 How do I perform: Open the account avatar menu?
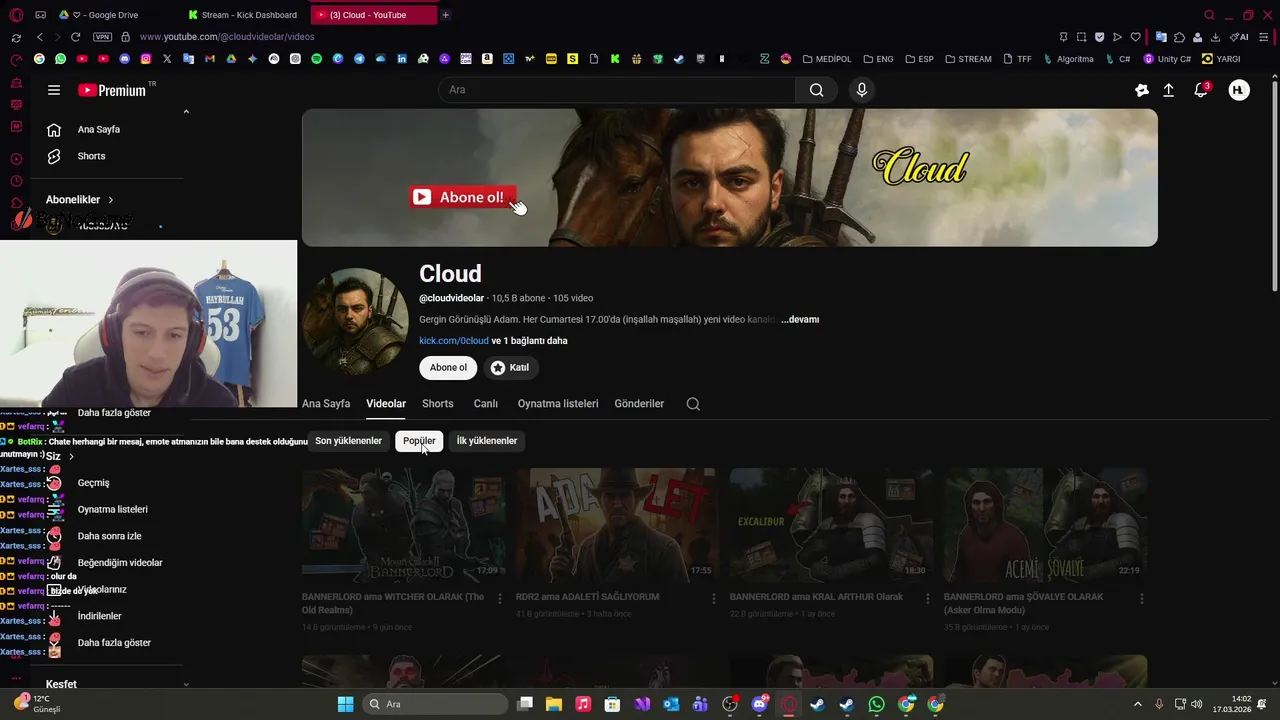click(x=1238, y=90)
